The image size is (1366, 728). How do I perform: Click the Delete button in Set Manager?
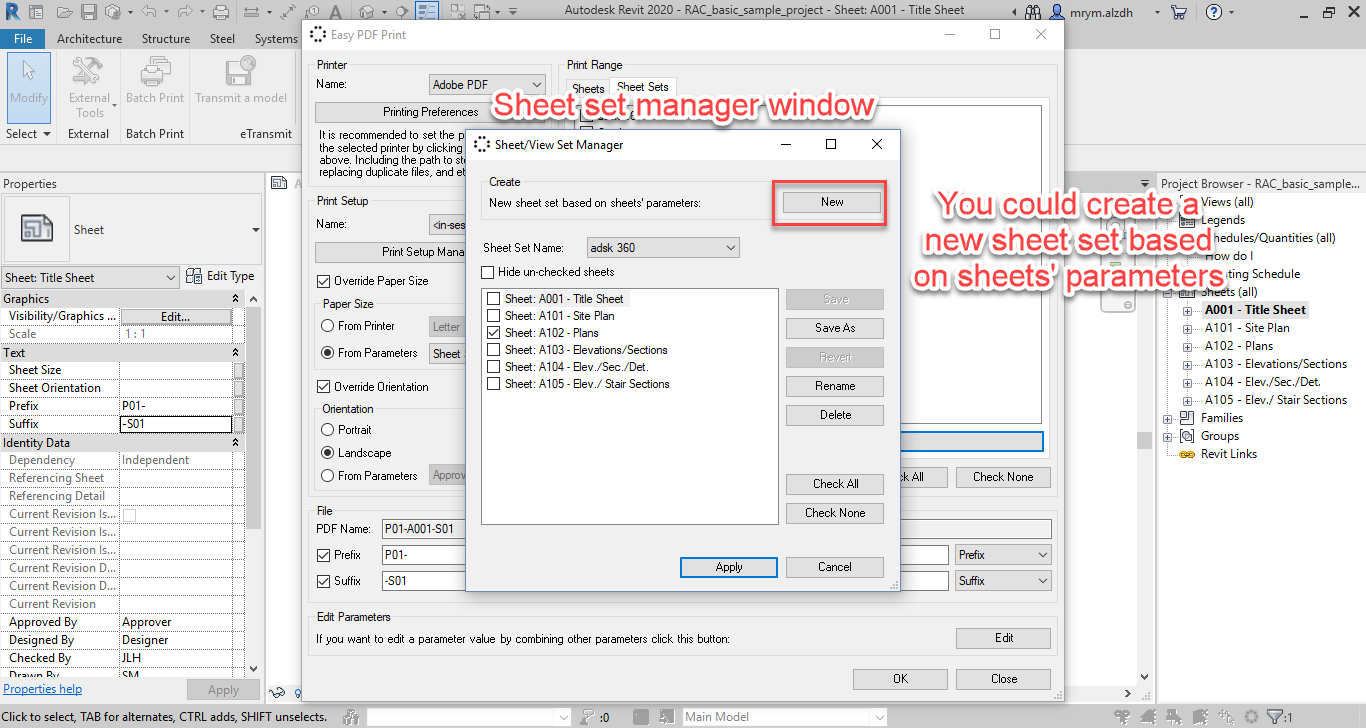[x=835, y=415]
